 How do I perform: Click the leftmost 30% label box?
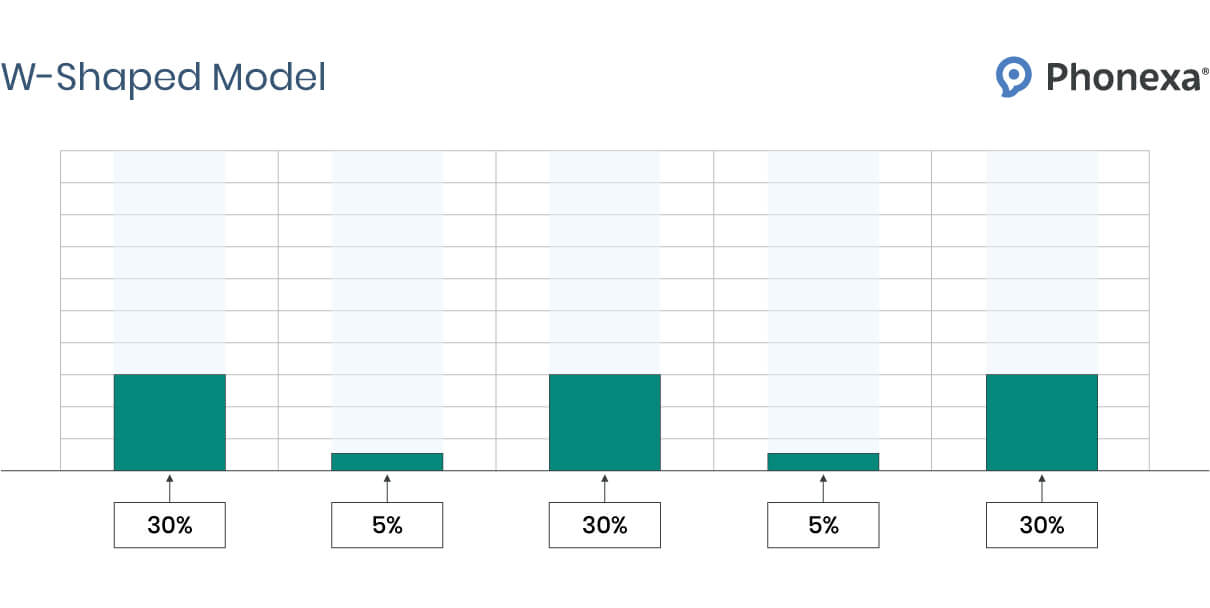(169, 525)
